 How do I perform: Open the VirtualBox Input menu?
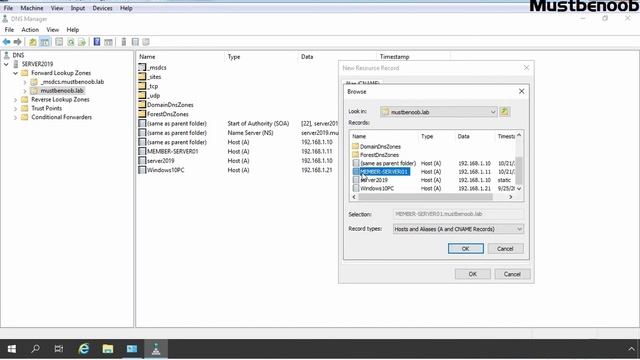[x=78, y=8]
